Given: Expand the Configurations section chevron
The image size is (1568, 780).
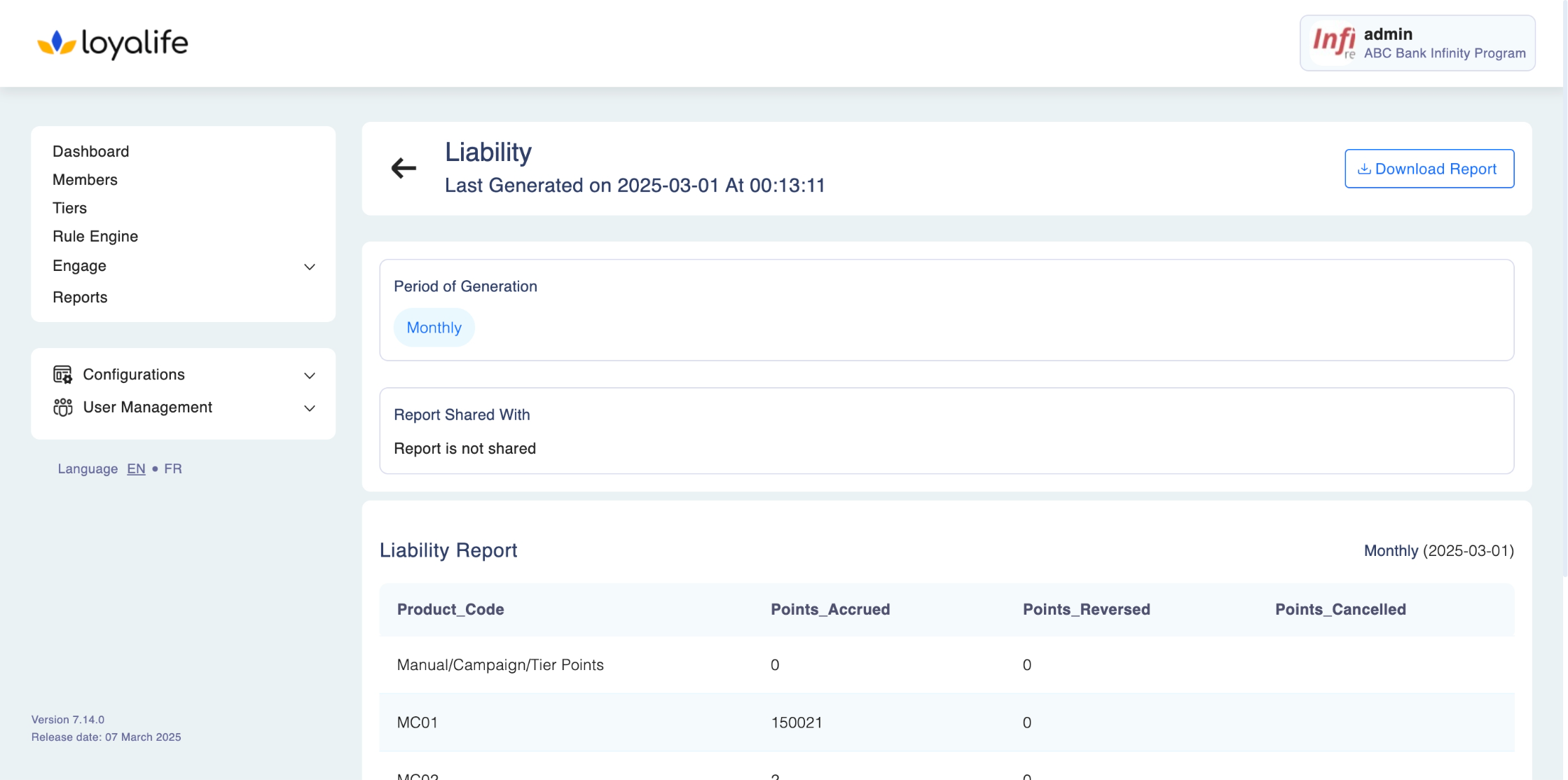Looking at the screenshot, I should coord(309,375).
